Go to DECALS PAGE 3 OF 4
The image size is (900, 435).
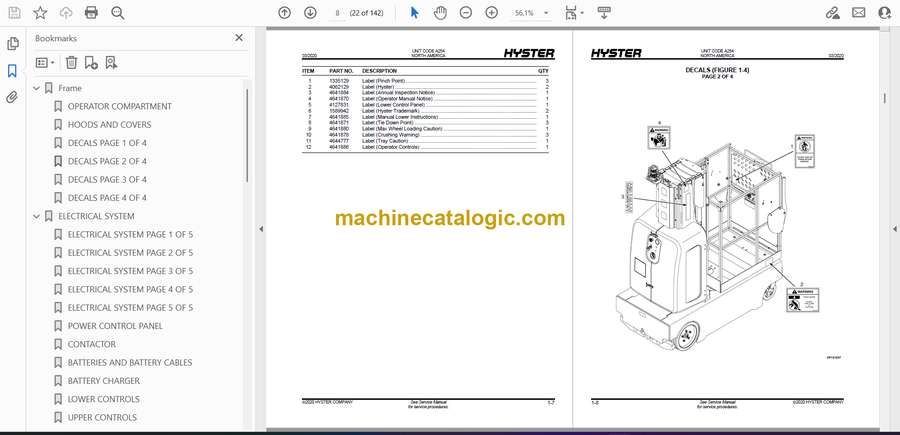[x=107, y=180]
